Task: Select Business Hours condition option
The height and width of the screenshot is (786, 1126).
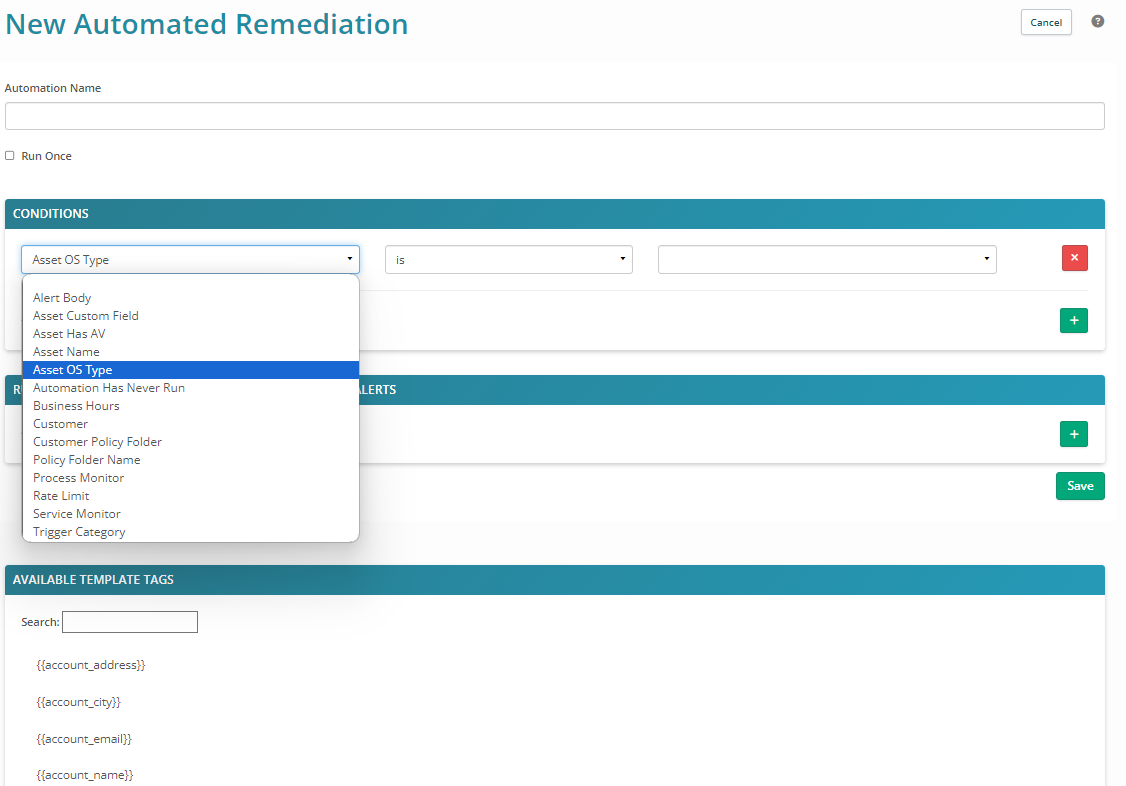Action: click(x=76, y=406)
